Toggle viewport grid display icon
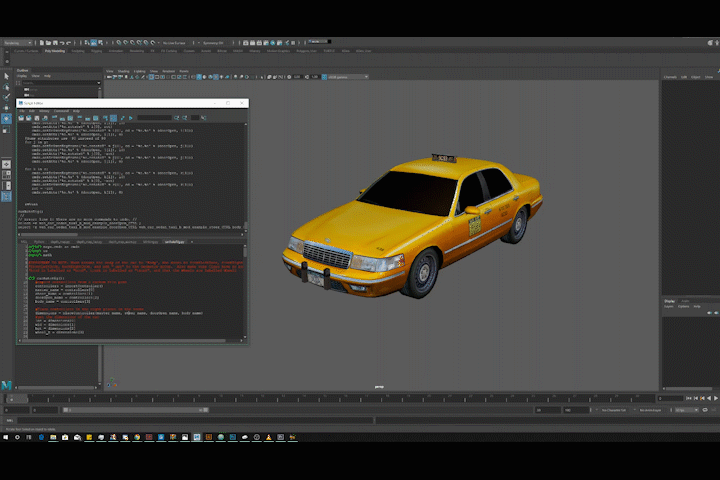720x480 pixels. pos(151,77)
